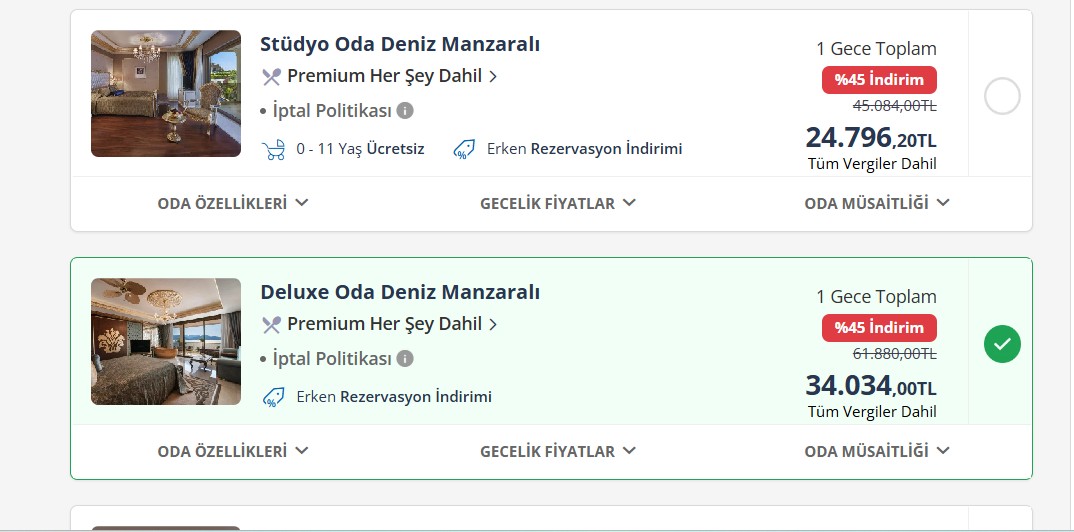Click info icon beside Deluxe İptal Politikası
The image size is (1074, 532).
pos(405,358)
